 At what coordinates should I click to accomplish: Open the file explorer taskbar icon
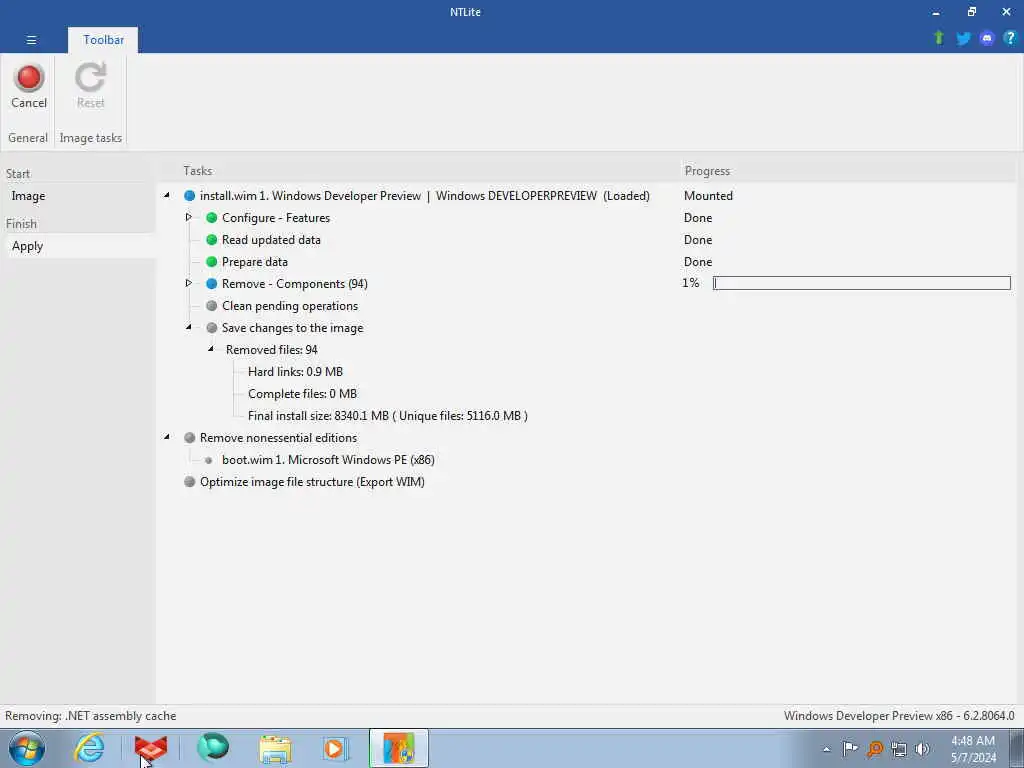click(275, 748)
